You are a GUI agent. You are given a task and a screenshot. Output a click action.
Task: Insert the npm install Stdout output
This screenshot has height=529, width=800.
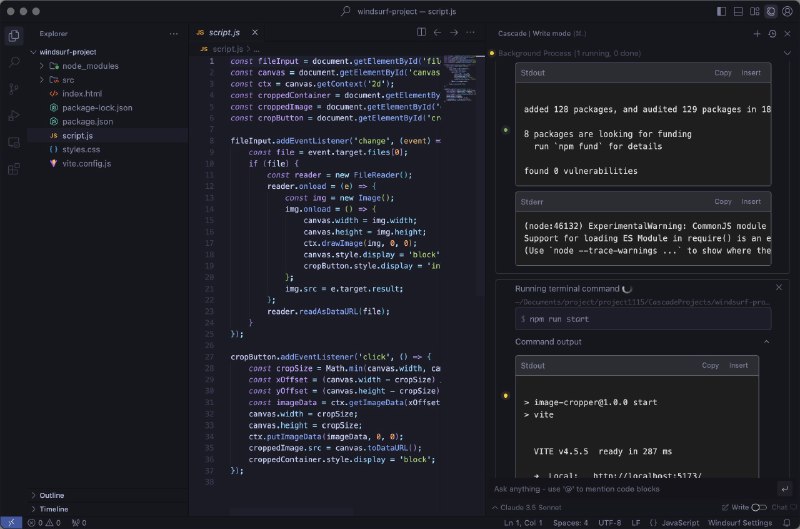[x=751, y=73]
